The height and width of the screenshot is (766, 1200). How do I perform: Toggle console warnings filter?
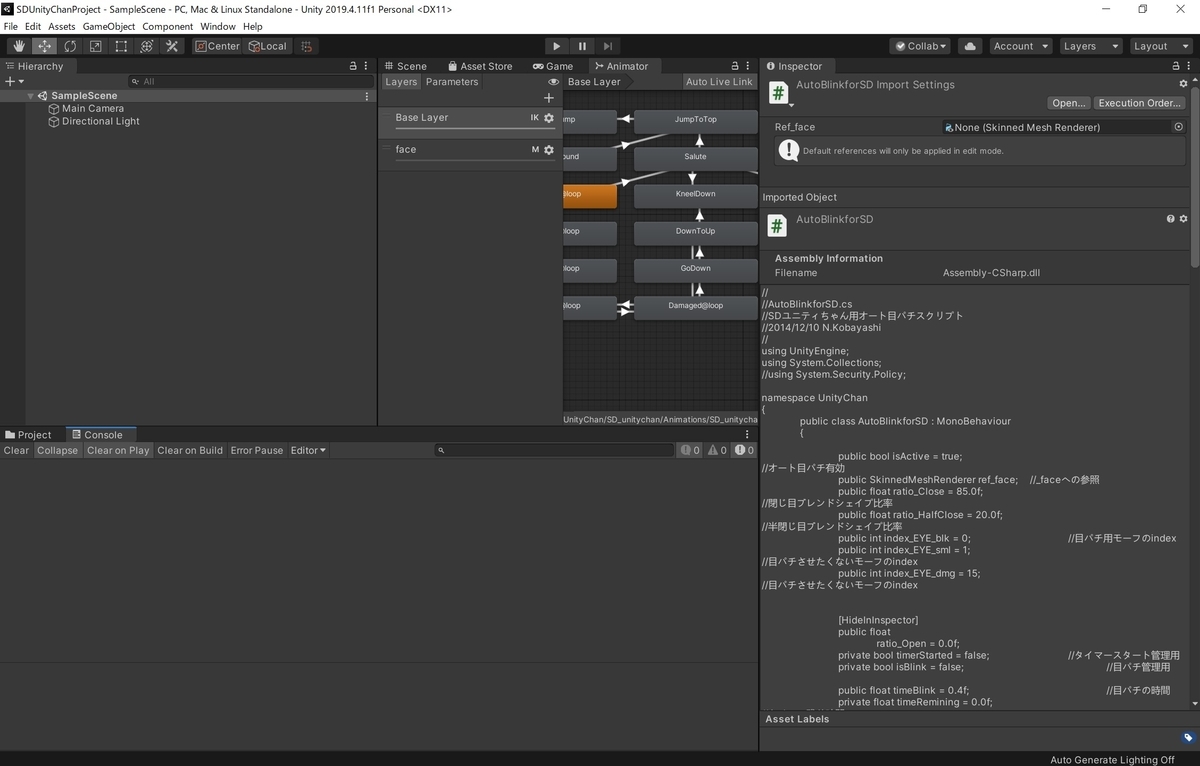click(x=717, y=450)
